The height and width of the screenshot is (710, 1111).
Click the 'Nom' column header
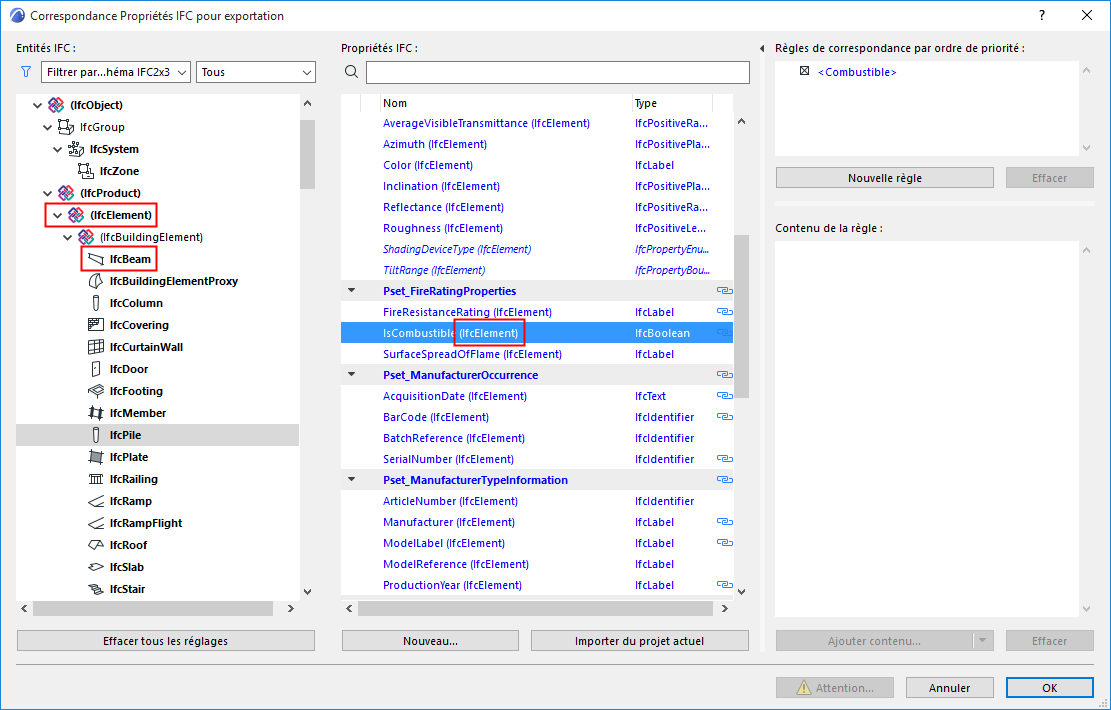(506, 103)
